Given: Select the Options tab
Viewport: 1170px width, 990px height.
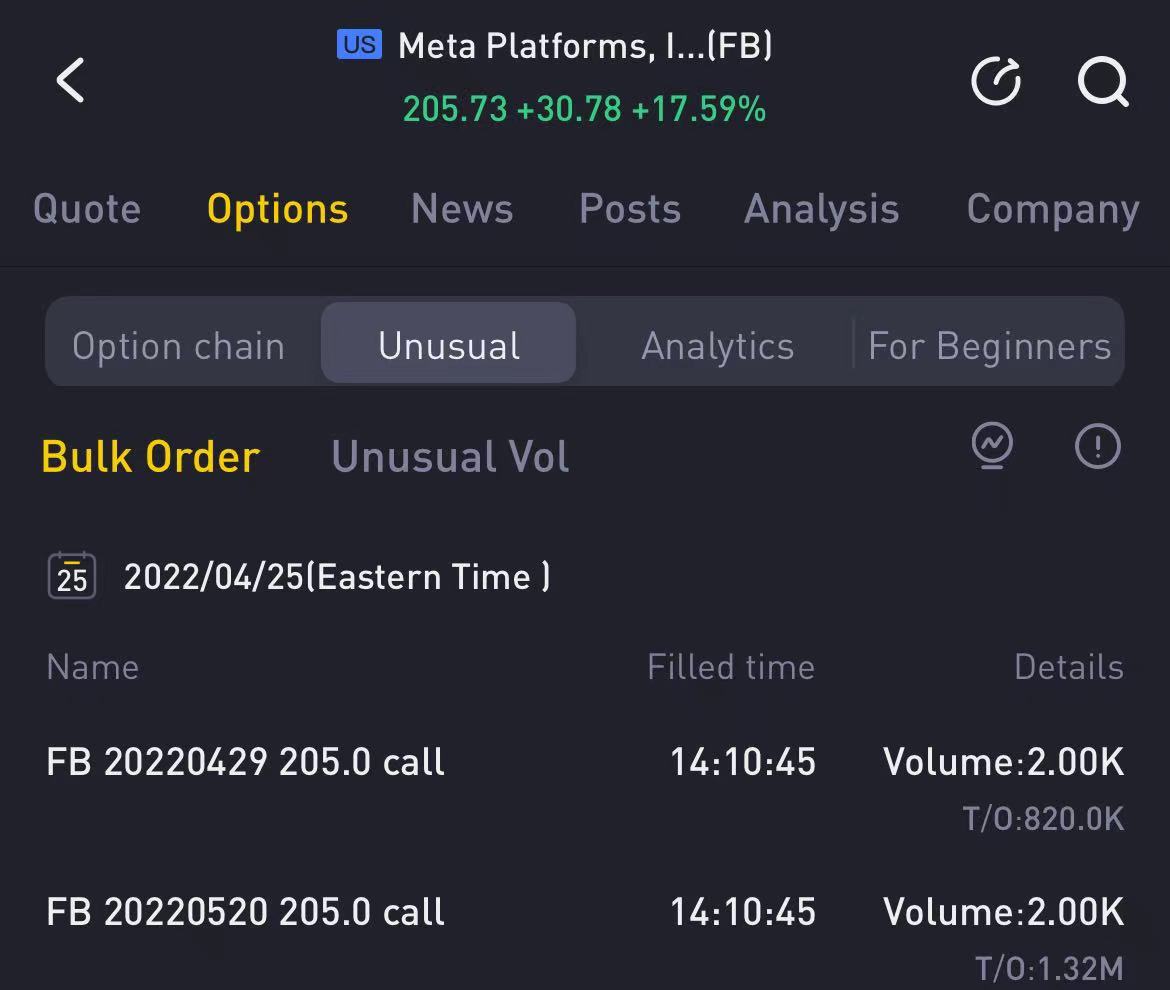Looking at the screenshot, I should coord(277,209).
